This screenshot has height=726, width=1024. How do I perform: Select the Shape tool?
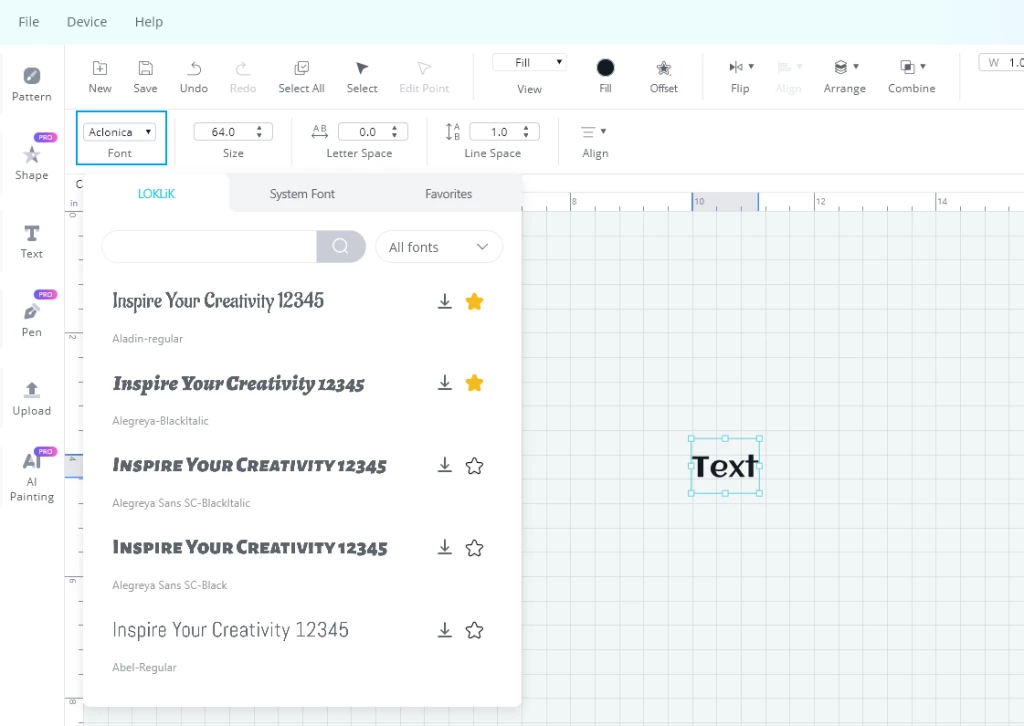click(31, 163)
